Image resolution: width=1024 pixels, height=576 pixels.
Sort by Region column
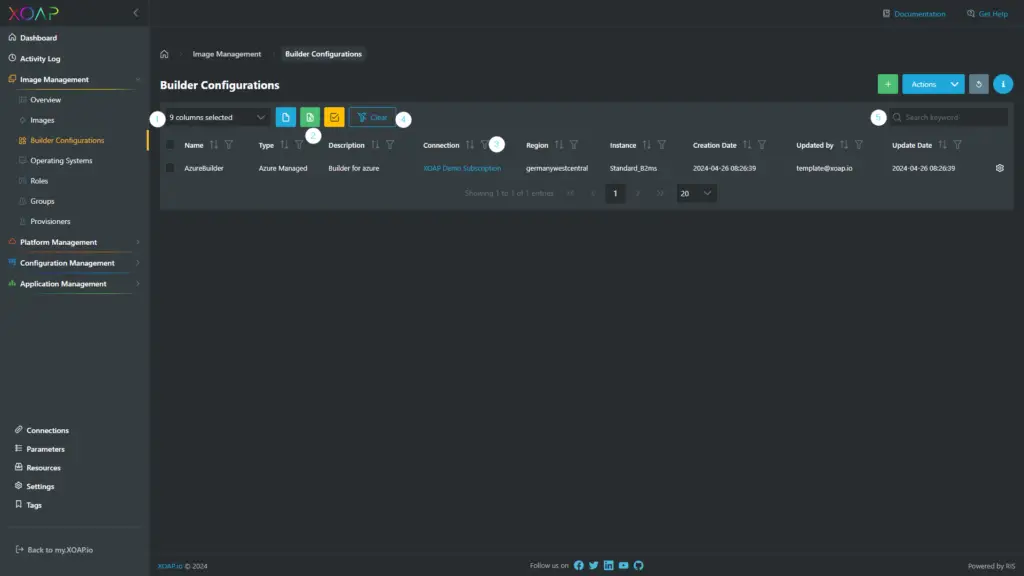[x=558, y=145]
